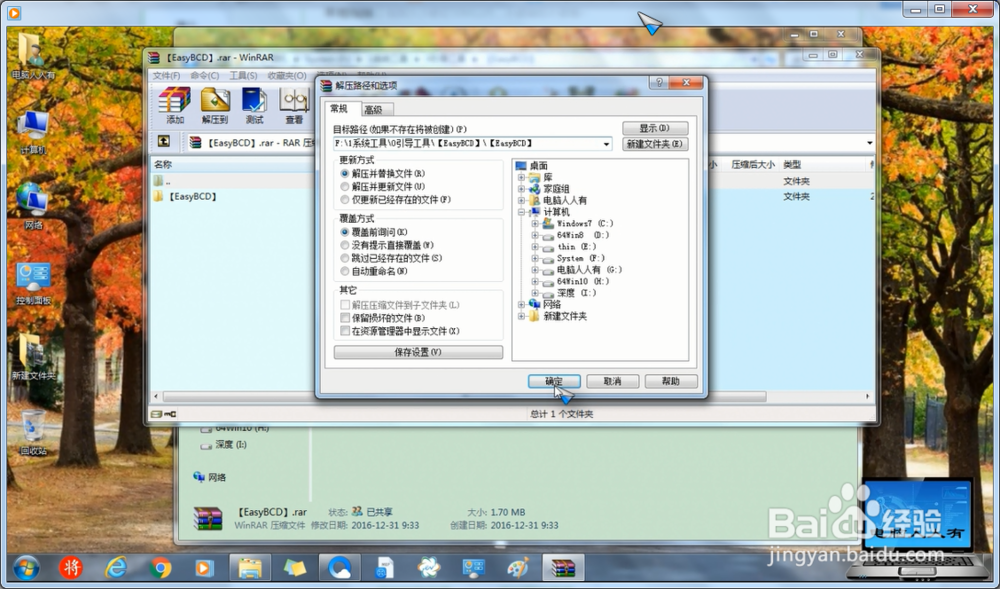Select 仅更新已经存在的文件 radio option
The width and height of the screenshot is (1000, 589).
(345, 200)
